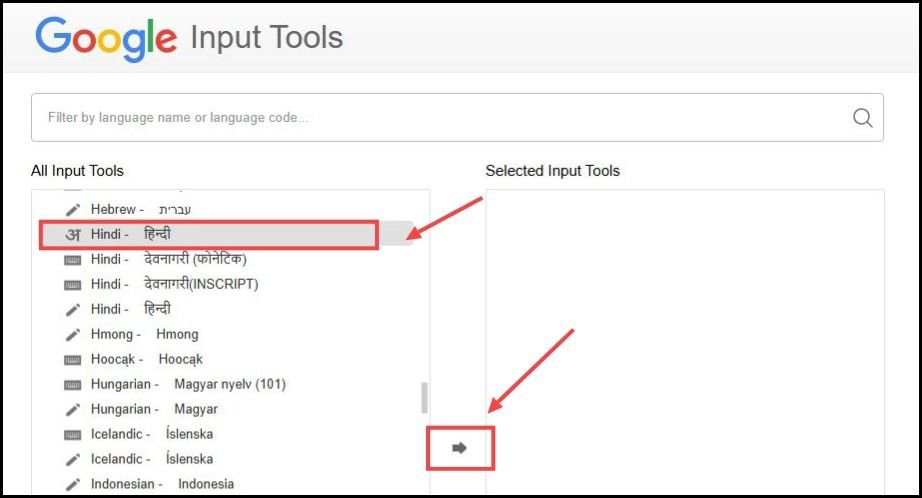
Task: Click the pencil icon beside Indonesian
Action: point(72,484)
